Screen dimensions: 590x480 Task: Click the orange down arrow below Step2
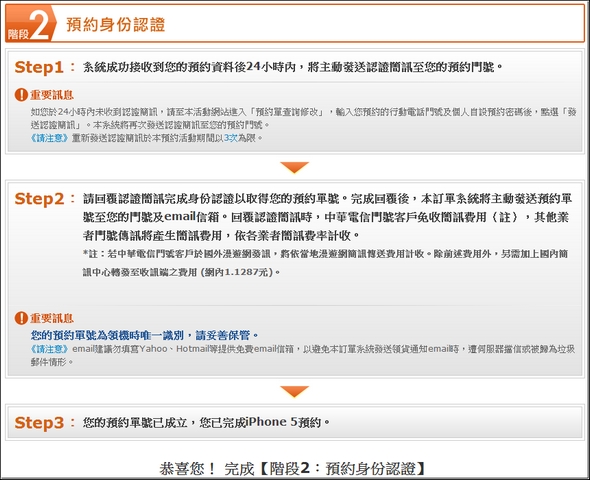click(x=295, y=391)
